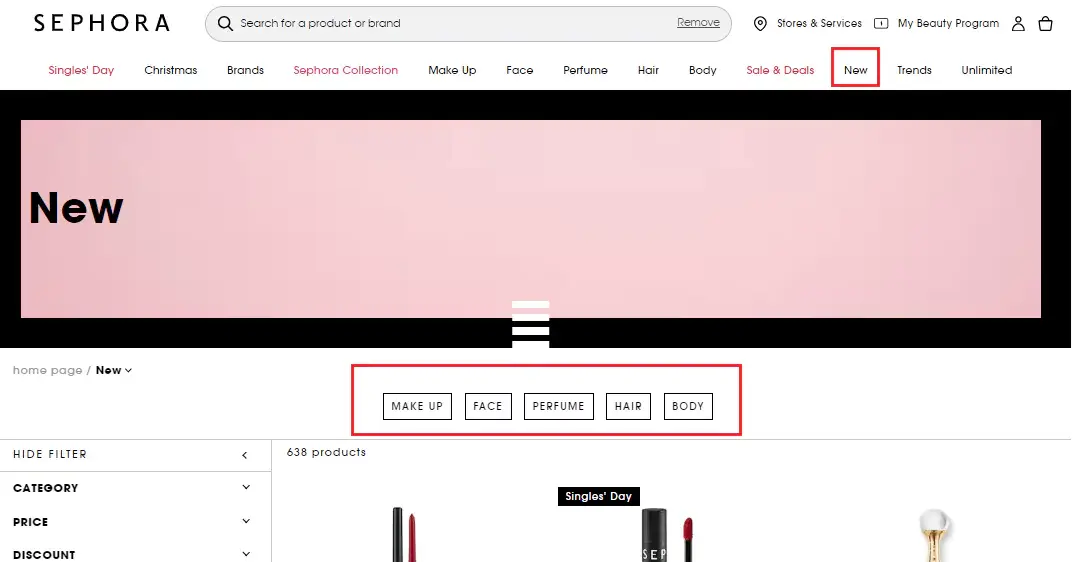
Task: Click the magnifying glass search icon
Action: (225, 23)
